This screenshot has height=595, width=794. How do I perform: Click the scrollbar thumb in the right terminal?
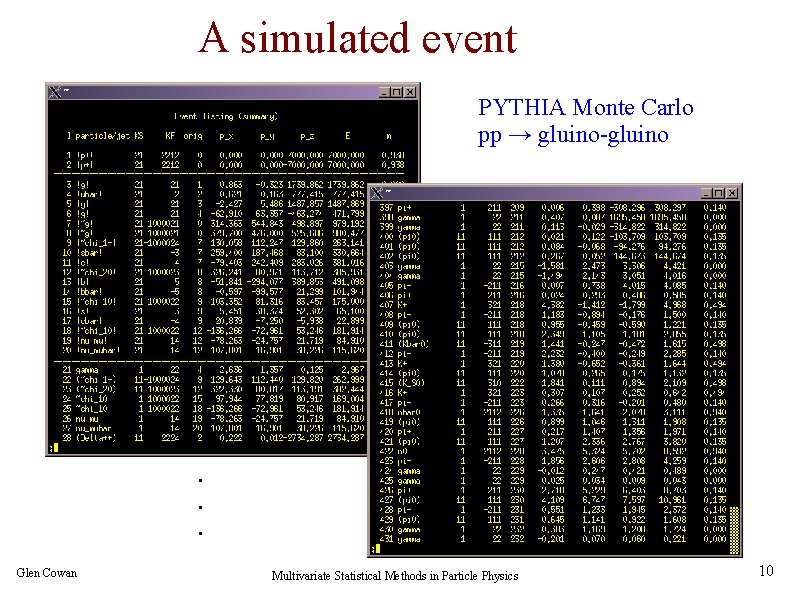pos(734,530)
